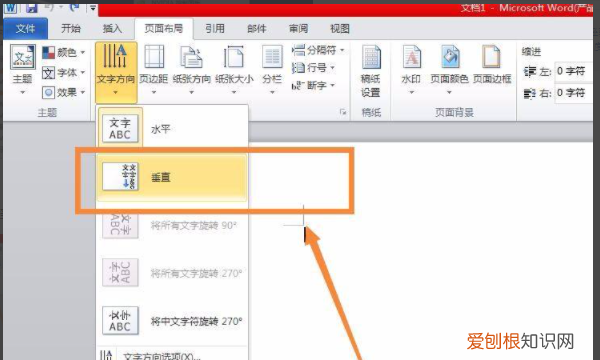The height and width of the screenshot is (360, 600).
Task: Expand the 水印 dropdown arrow
Action: 411,92
